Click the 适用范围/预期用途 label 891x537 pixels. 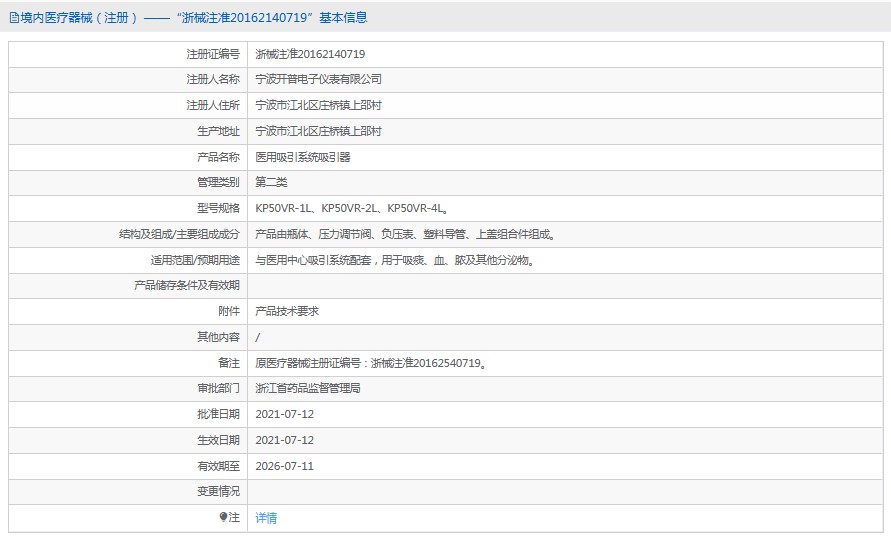click(x=195, y=260)
